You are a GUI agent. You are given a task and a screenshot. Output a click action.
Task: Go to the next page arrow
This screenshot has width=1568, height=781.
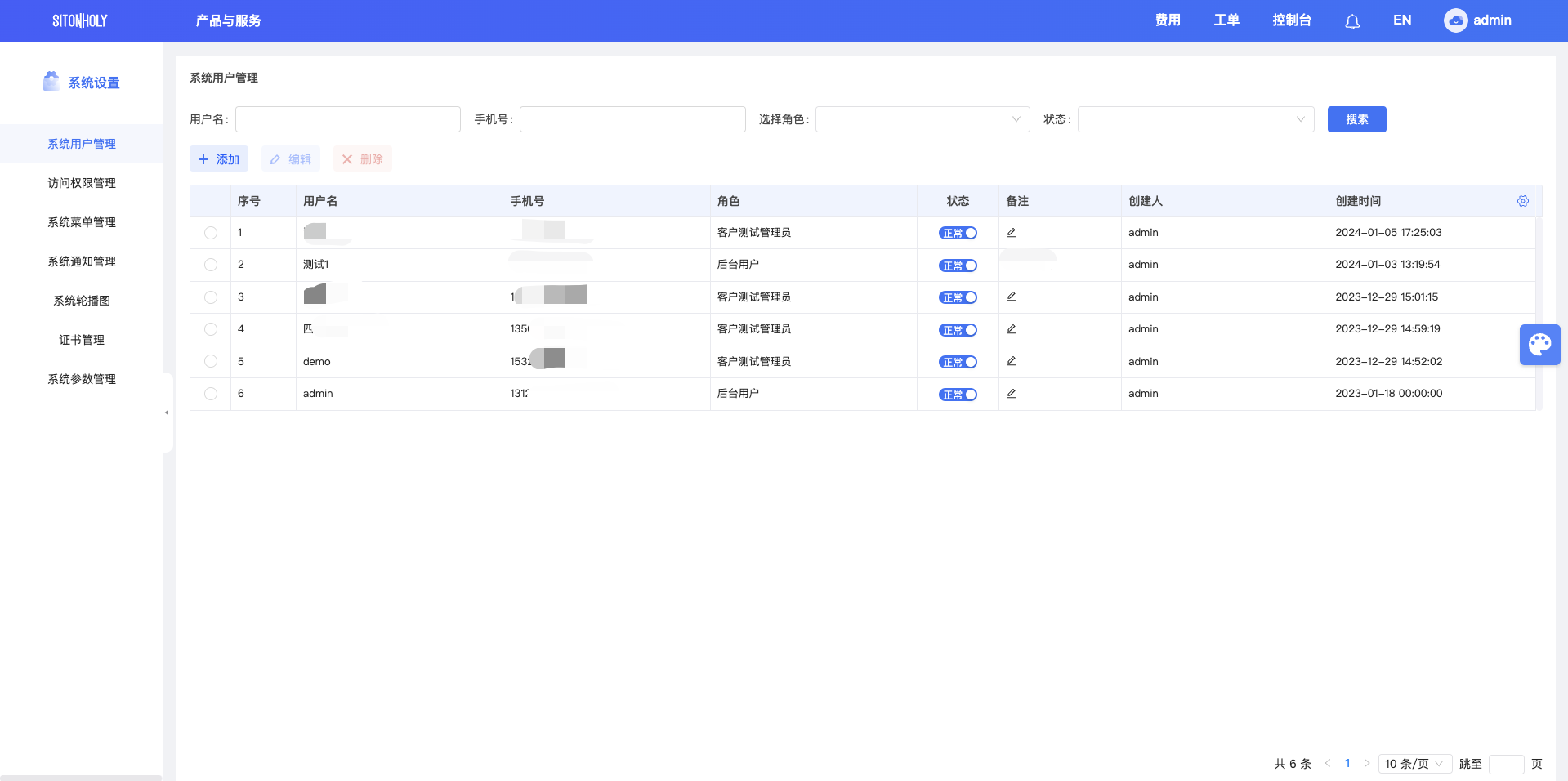(1367, 763)
